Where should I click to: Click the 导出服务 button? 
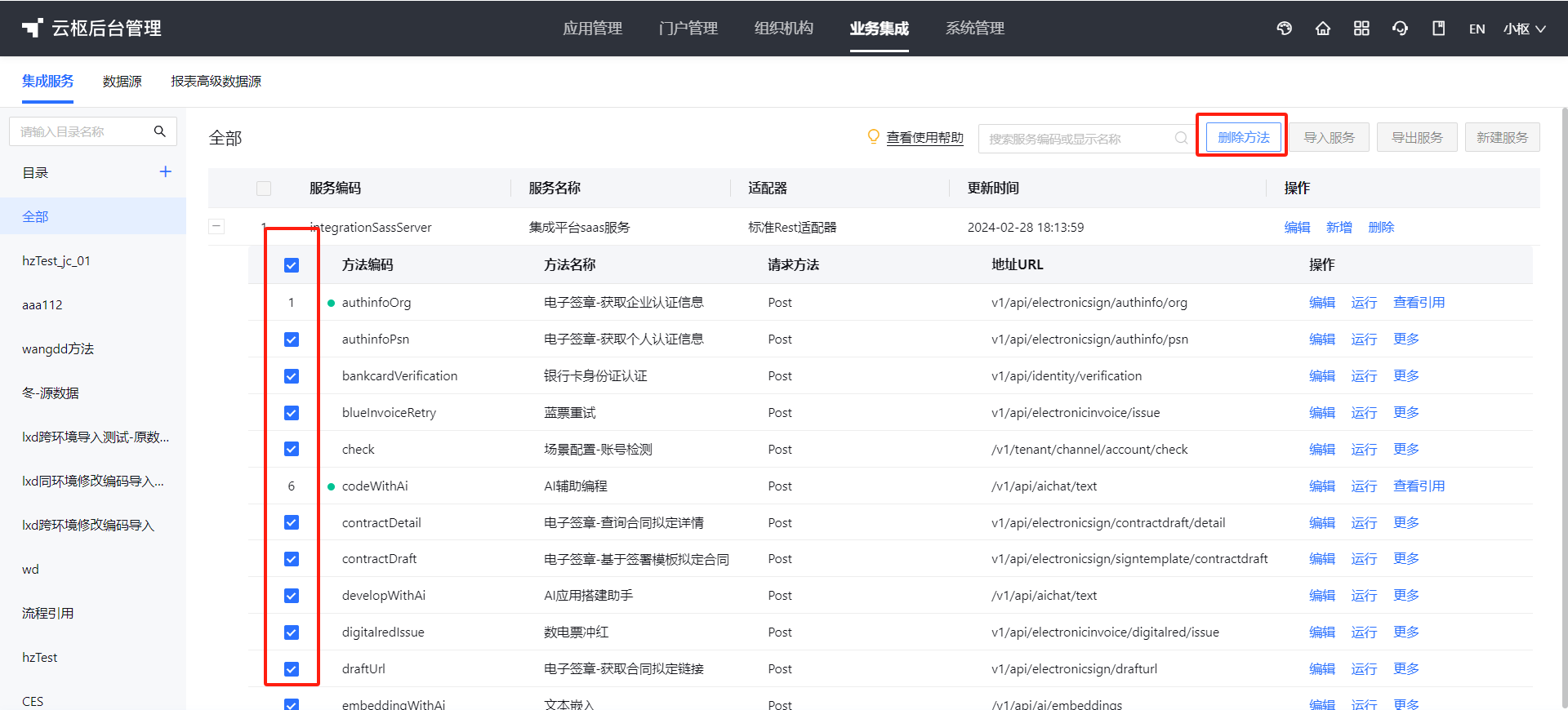coord(1418,137)
